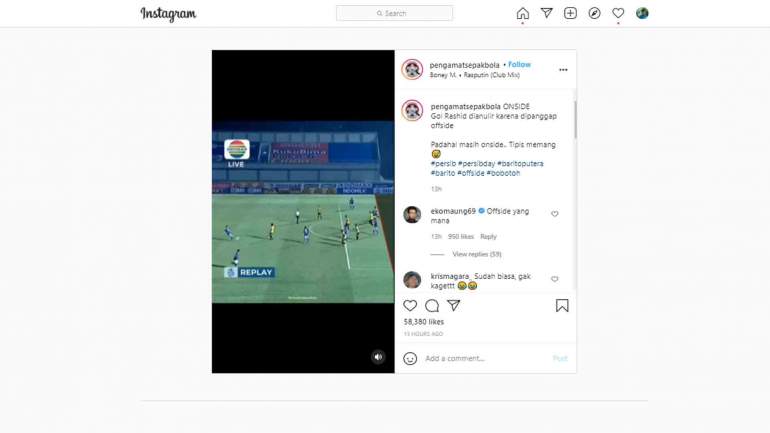
Task: Save the post with bookmark icon
Action: click(x=562, y=305)
